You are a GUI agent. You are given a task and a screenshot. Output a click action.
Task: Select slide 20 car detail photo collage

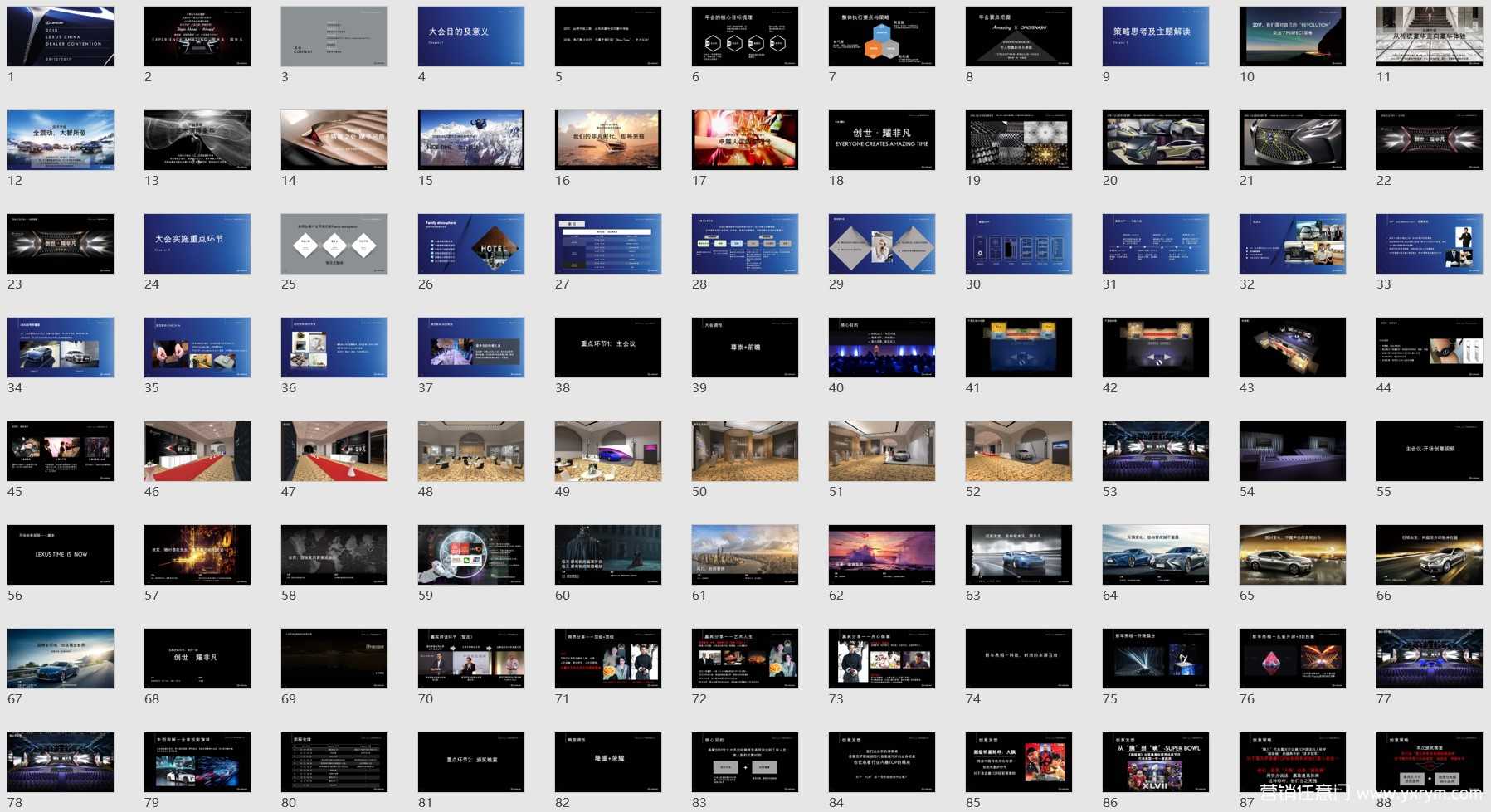click(x=1156, y=140)
